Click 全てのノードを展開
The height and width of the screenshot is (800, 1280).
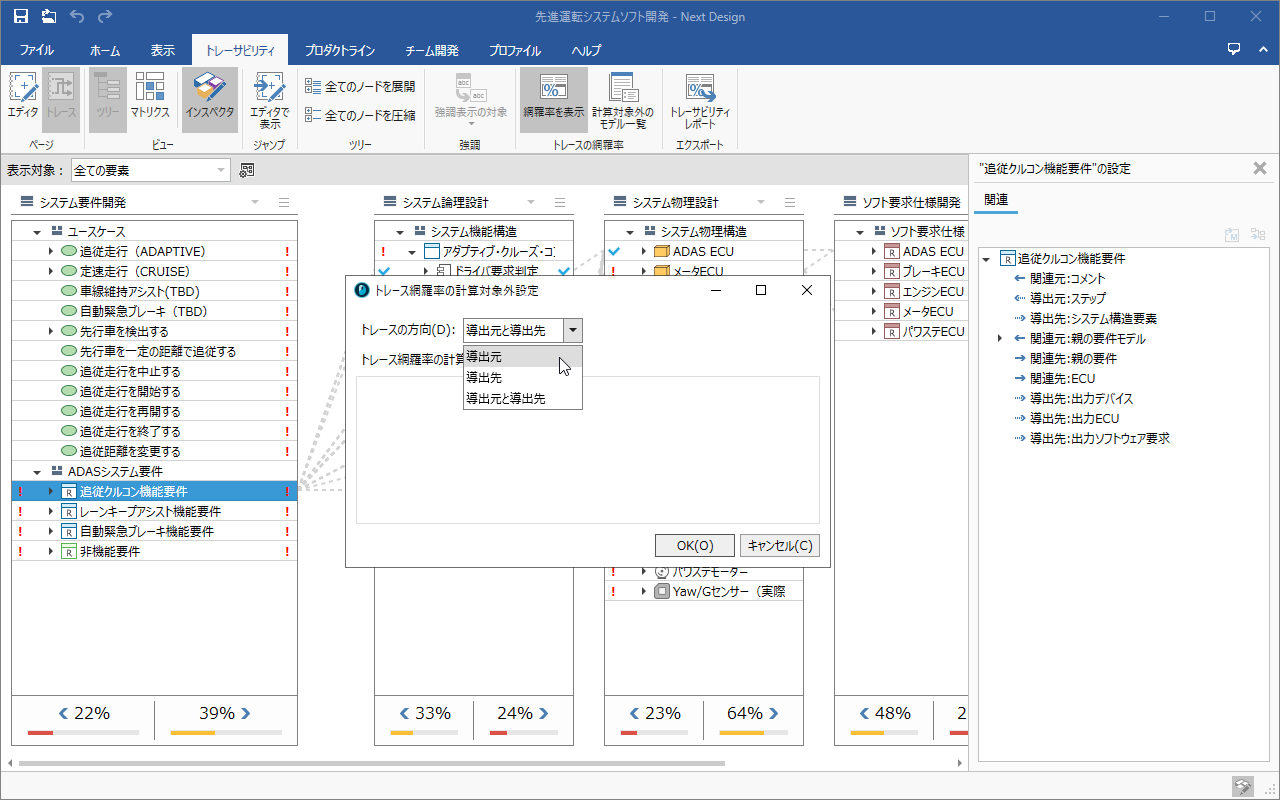[360, 87]
